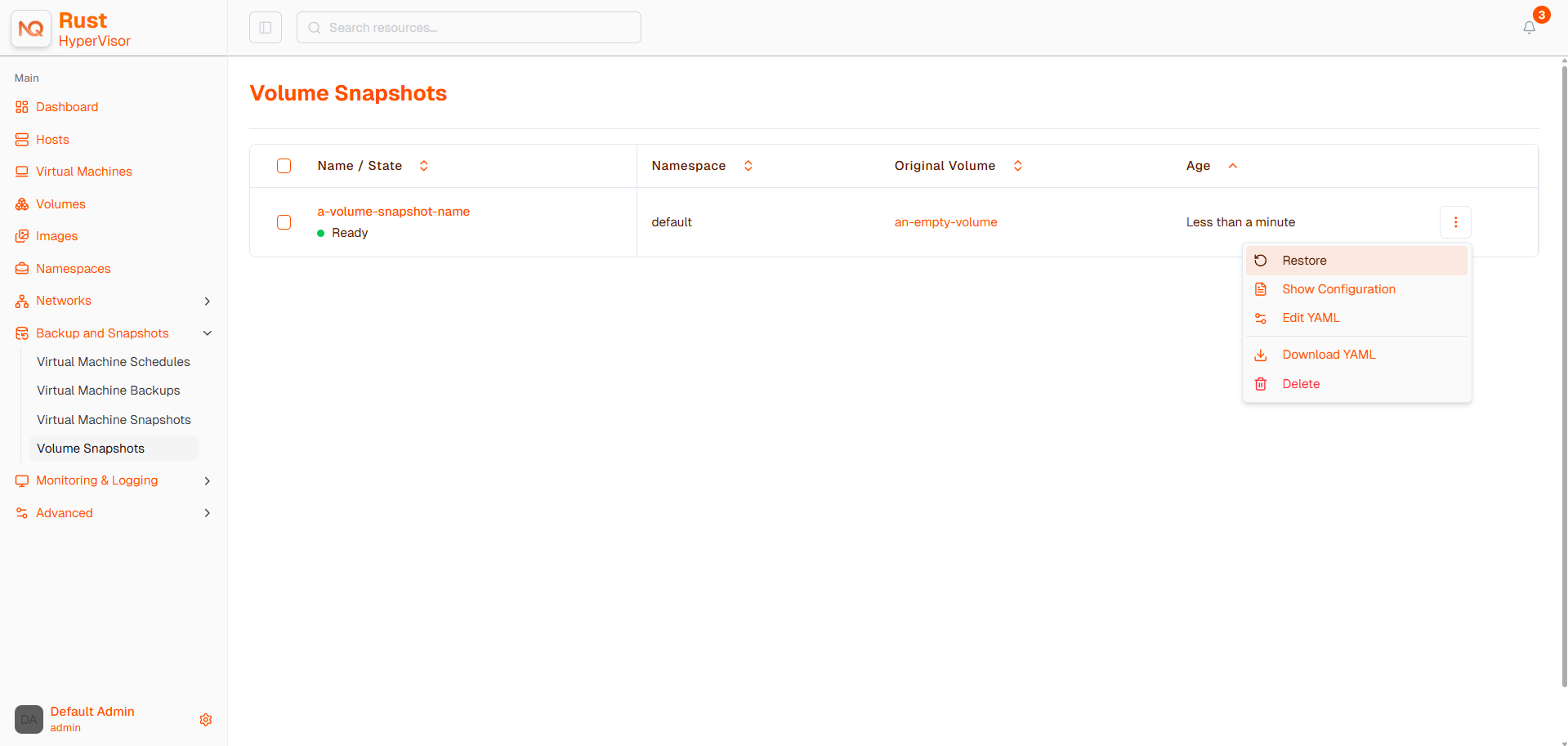Choose Show Configuration menu item
The width and height of the screenshot is (1568, 746).
tap(1356, 289)
